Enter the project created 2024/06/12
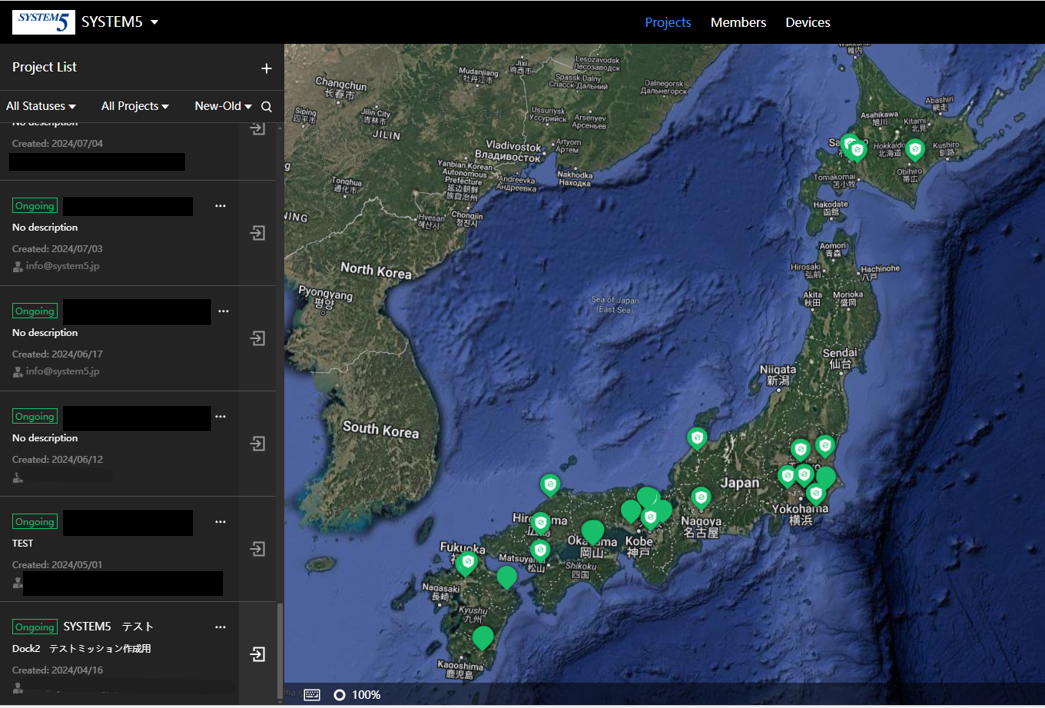Viewport: 1045px width, 708px height. click(x=258, y=443)
